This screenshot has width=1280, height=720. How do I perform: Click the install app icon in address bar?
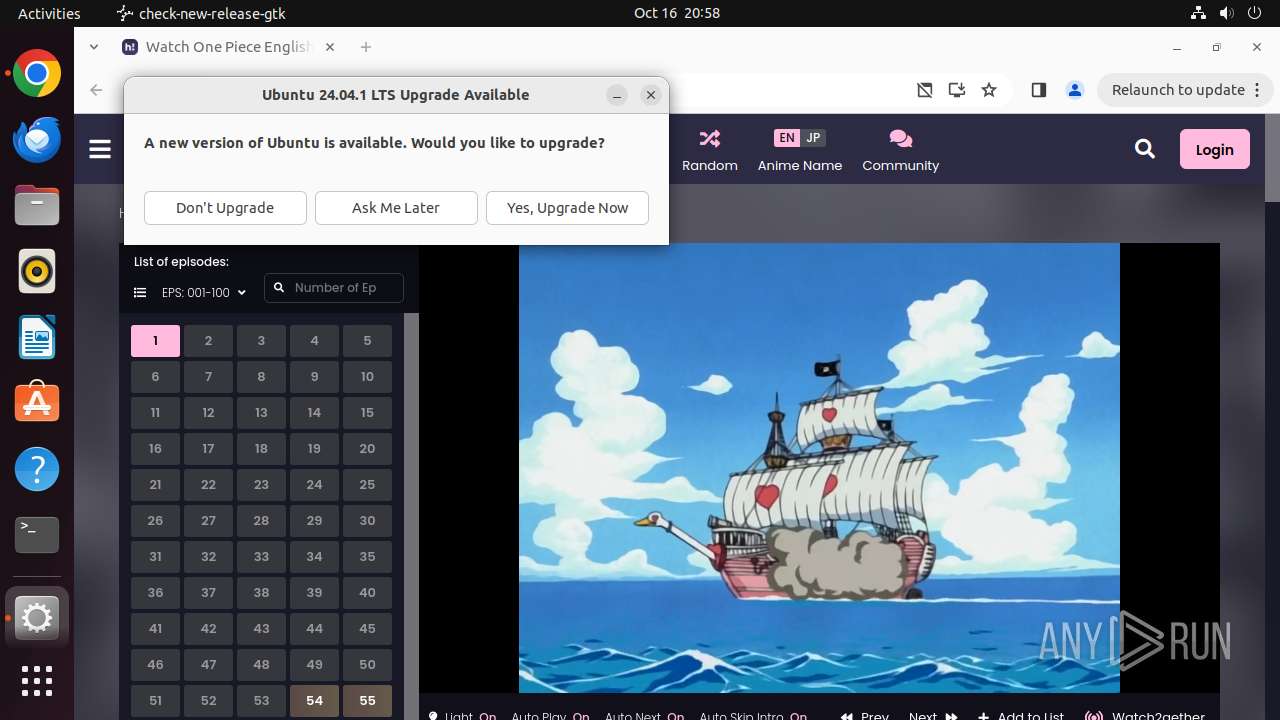[957, 90]
